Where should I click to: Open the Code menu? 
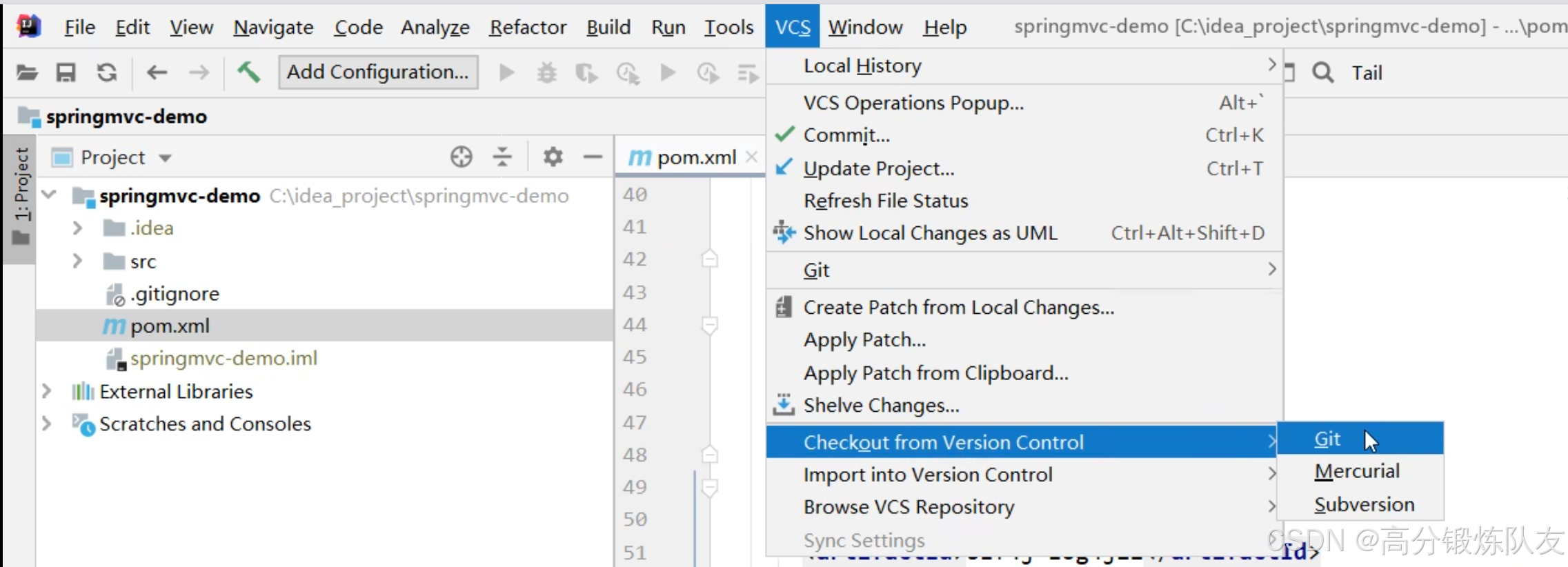358,27
